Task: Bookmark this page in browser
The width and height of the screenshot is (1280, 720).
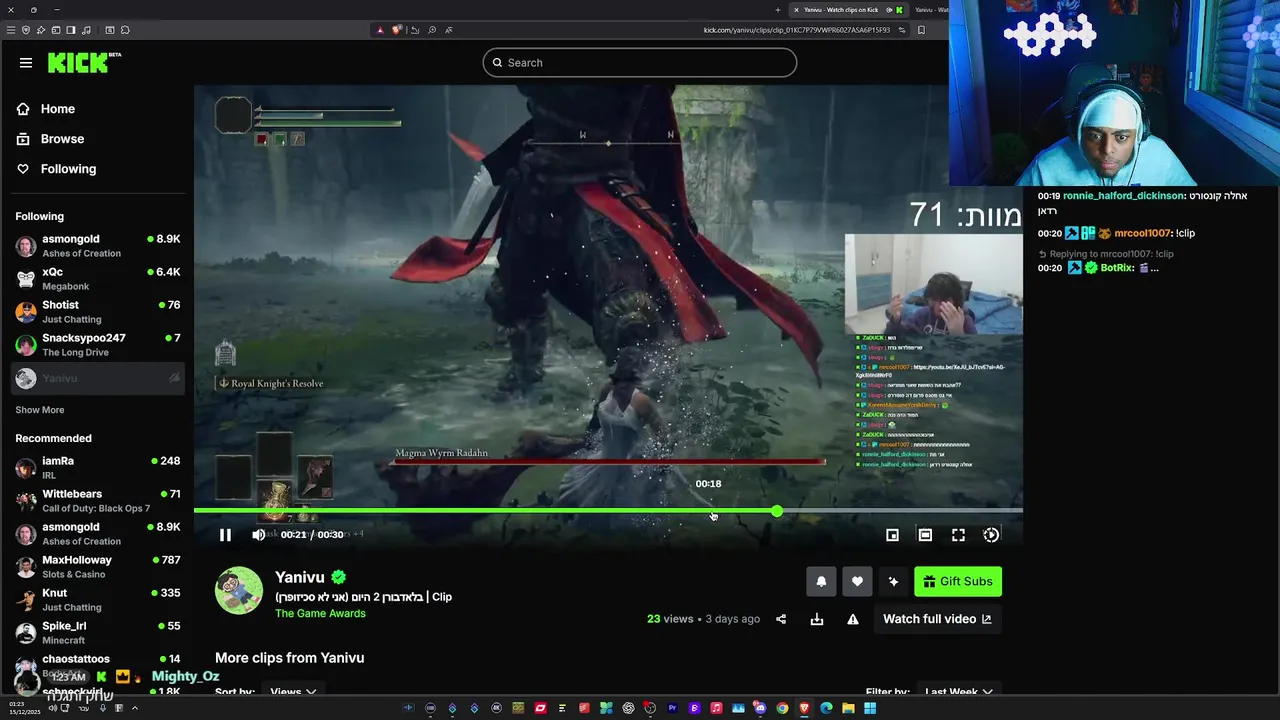Action: pos(921,30)
